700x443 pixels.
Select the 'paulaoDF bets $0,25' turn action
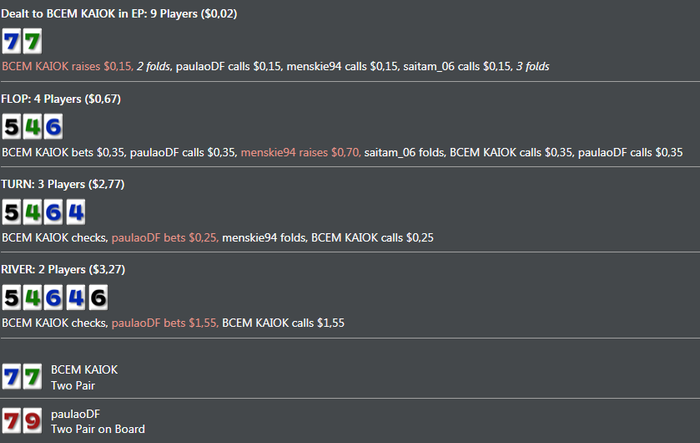coord(165,238)
